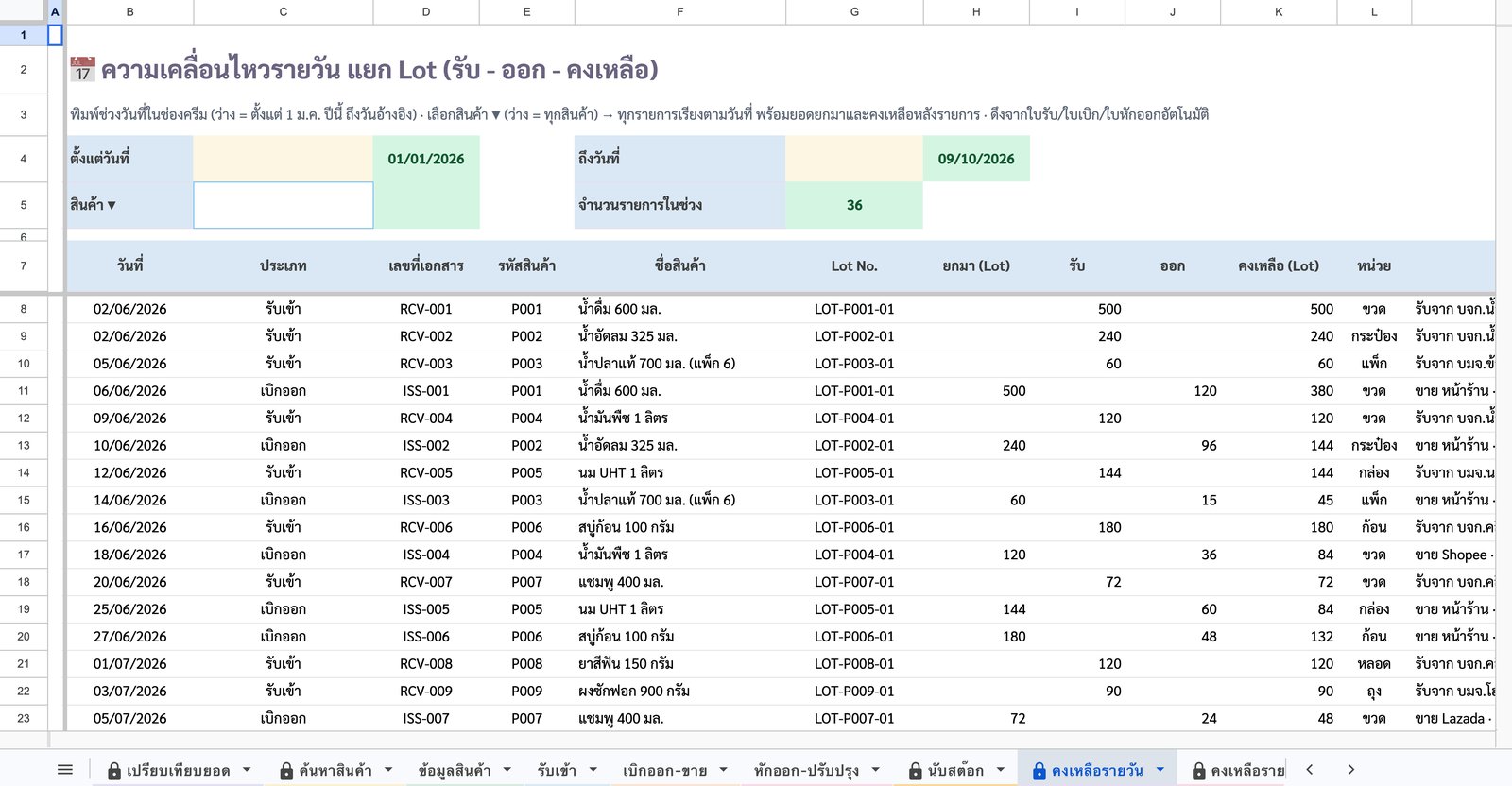Click the cream ถึงวันที่ date input cell
This screenshot has height=786, width=1512.
pos(854,159)
